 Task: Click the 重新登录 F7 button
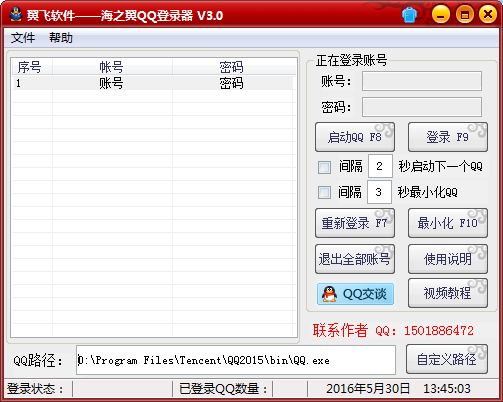point(355,223)
